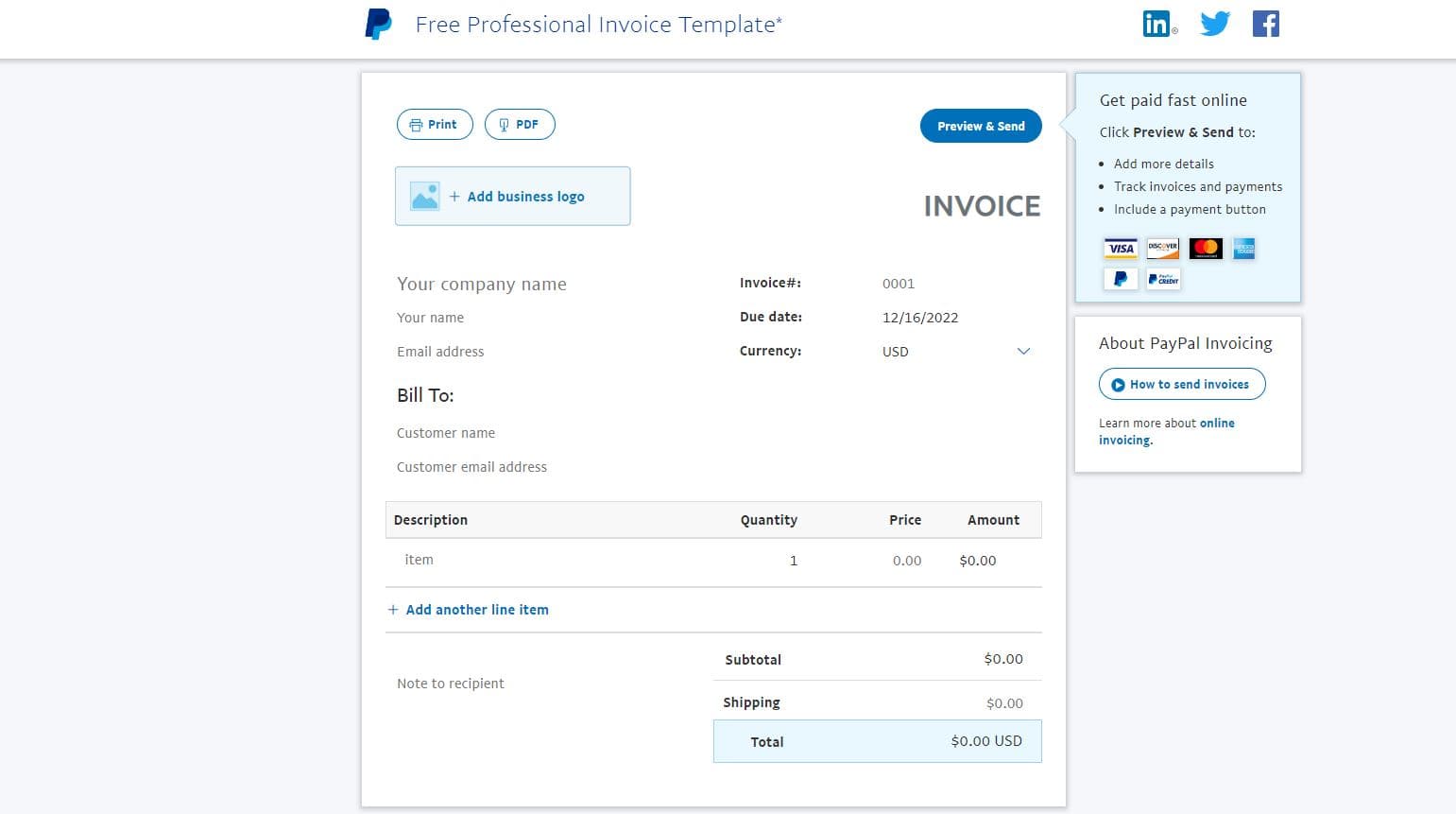Add another line item to invoice
Viewport: 1456px width, 814px height.
[x=476, y=610]
